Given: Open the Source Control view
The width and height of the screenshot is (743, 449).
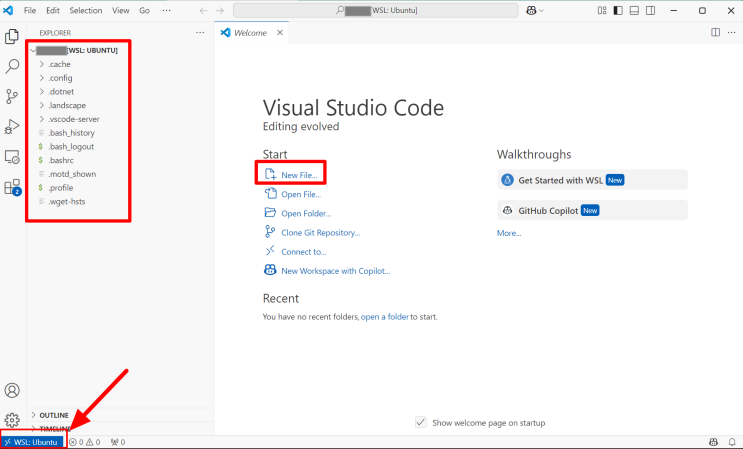Looking at the screenshot, I should 12,96.
